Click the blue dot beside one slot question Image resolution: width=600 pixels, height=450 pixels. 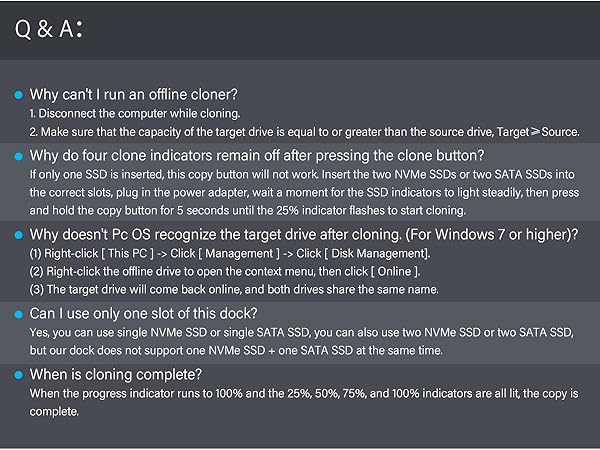(18, 314)
